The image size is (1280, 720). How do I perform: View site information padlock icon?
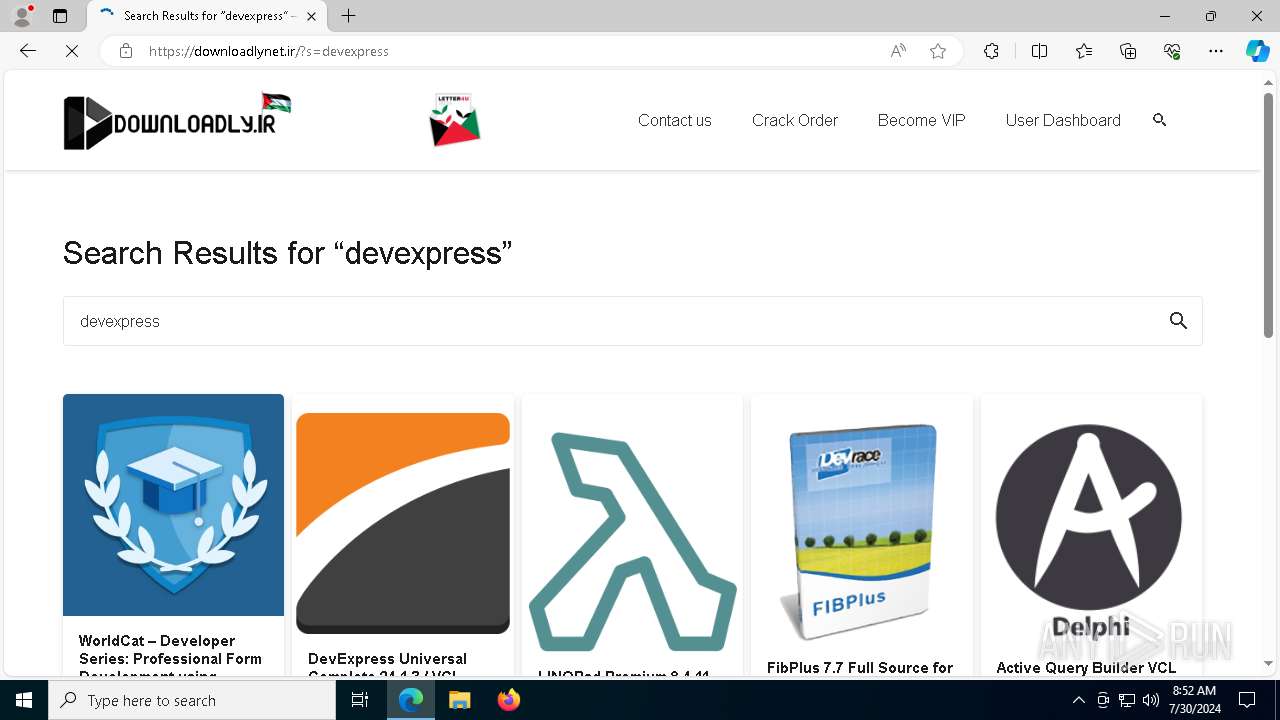tap(126, 51)
